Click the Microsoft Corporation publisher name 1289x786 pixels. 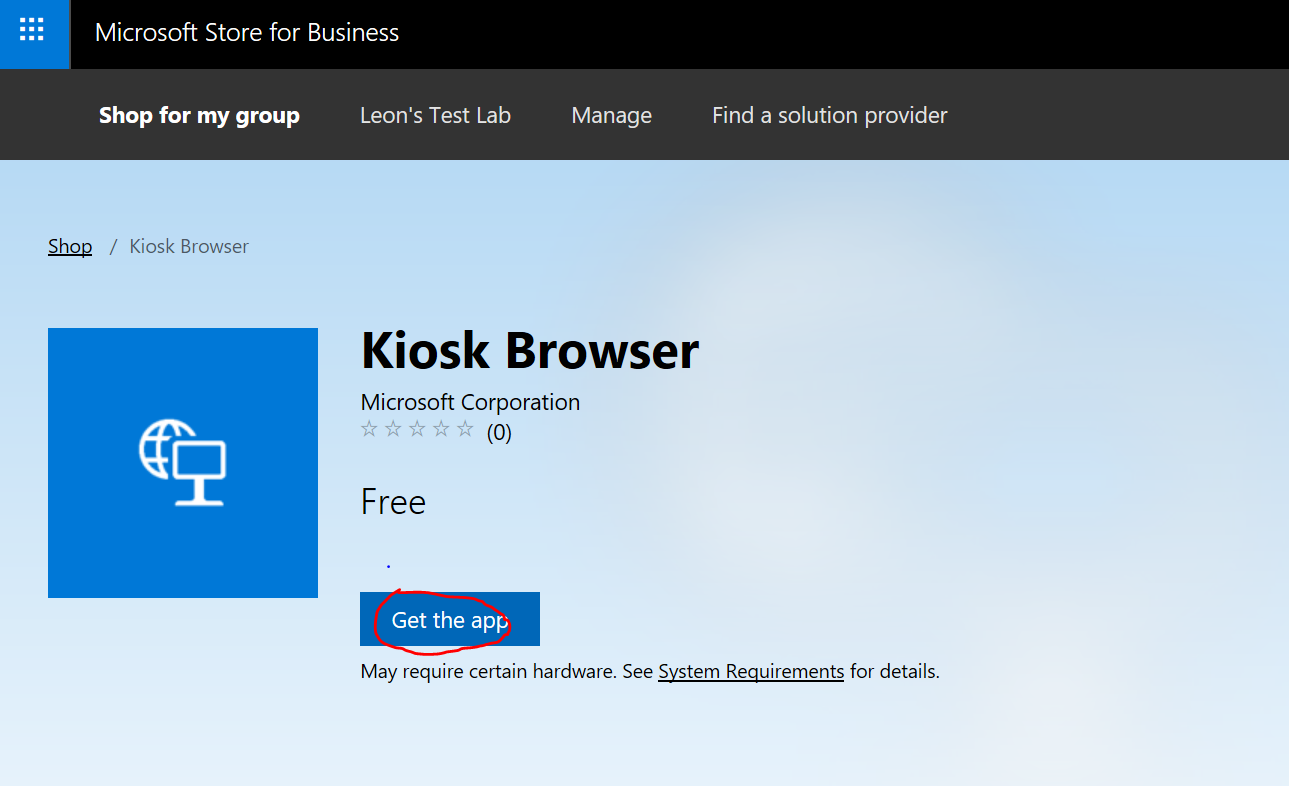[470, 402]
